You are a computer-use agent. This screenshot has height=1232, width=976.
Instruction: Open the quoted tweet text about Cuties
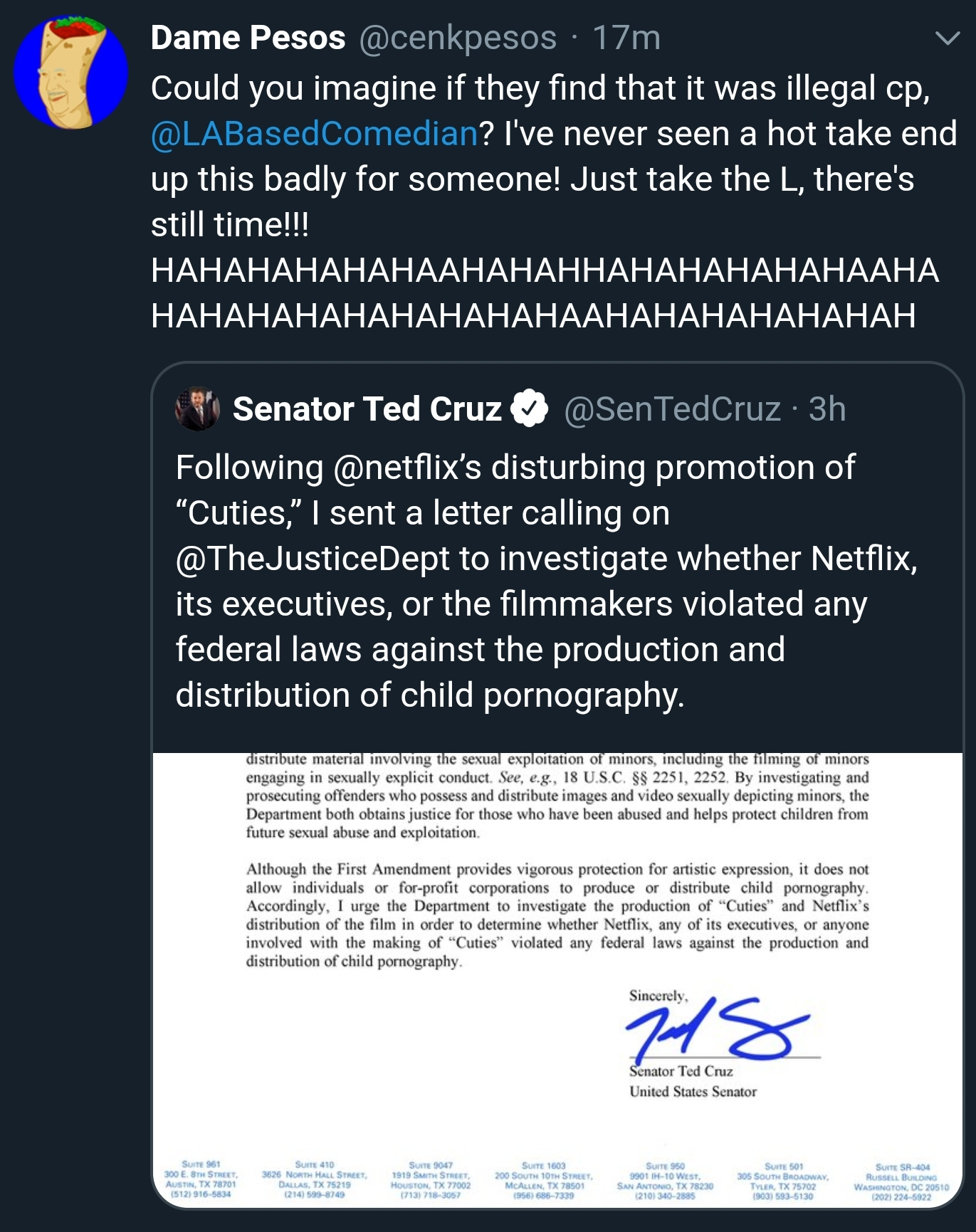(547, 581)
